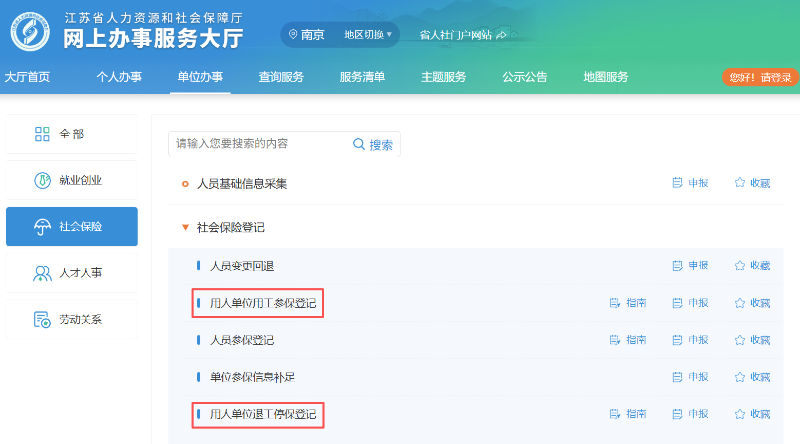
Task: Click the 全部 grid icon in sidebar
Action: tap(42, 134)
